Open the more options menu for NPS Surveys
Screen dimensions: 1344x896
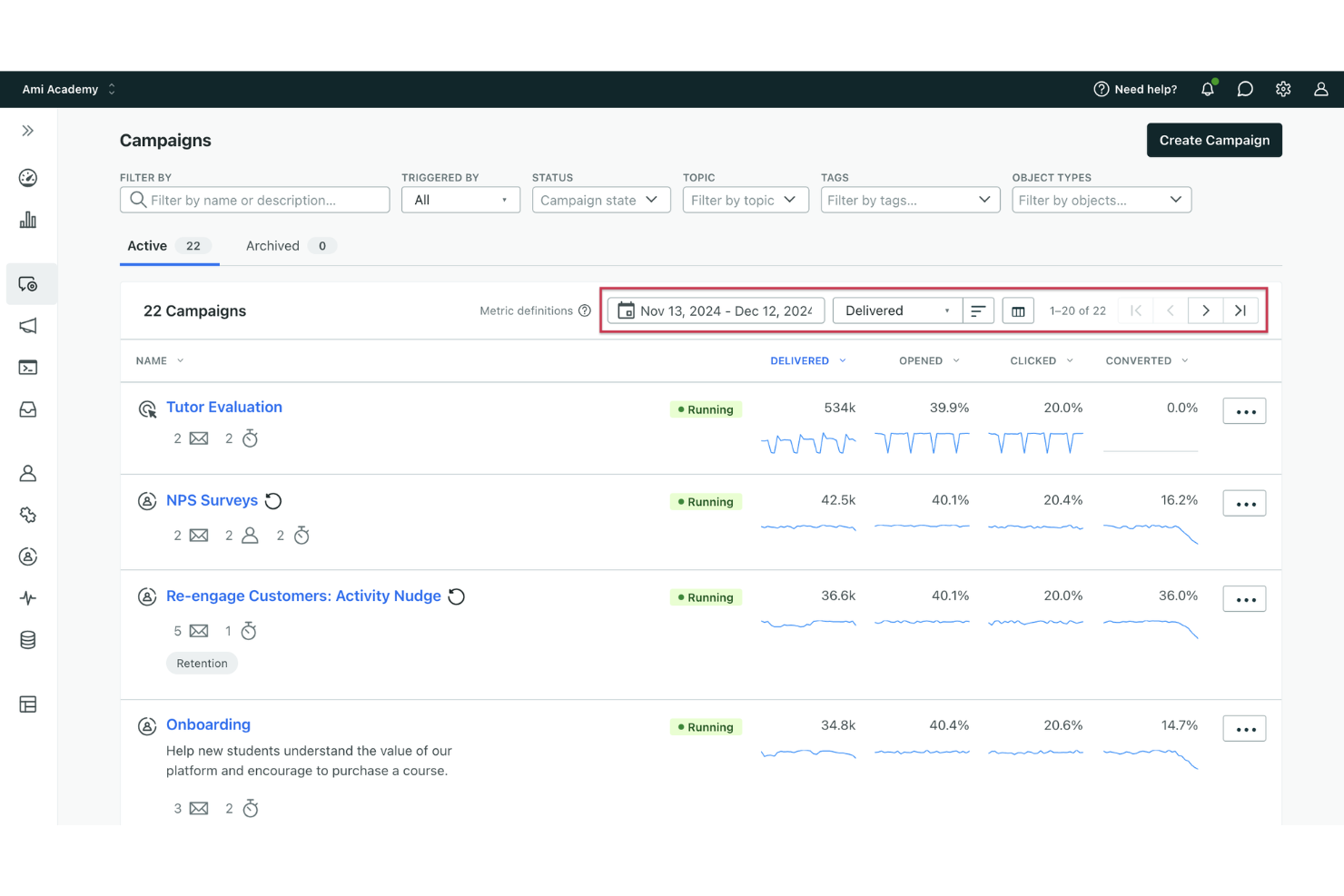(1244, 503)
